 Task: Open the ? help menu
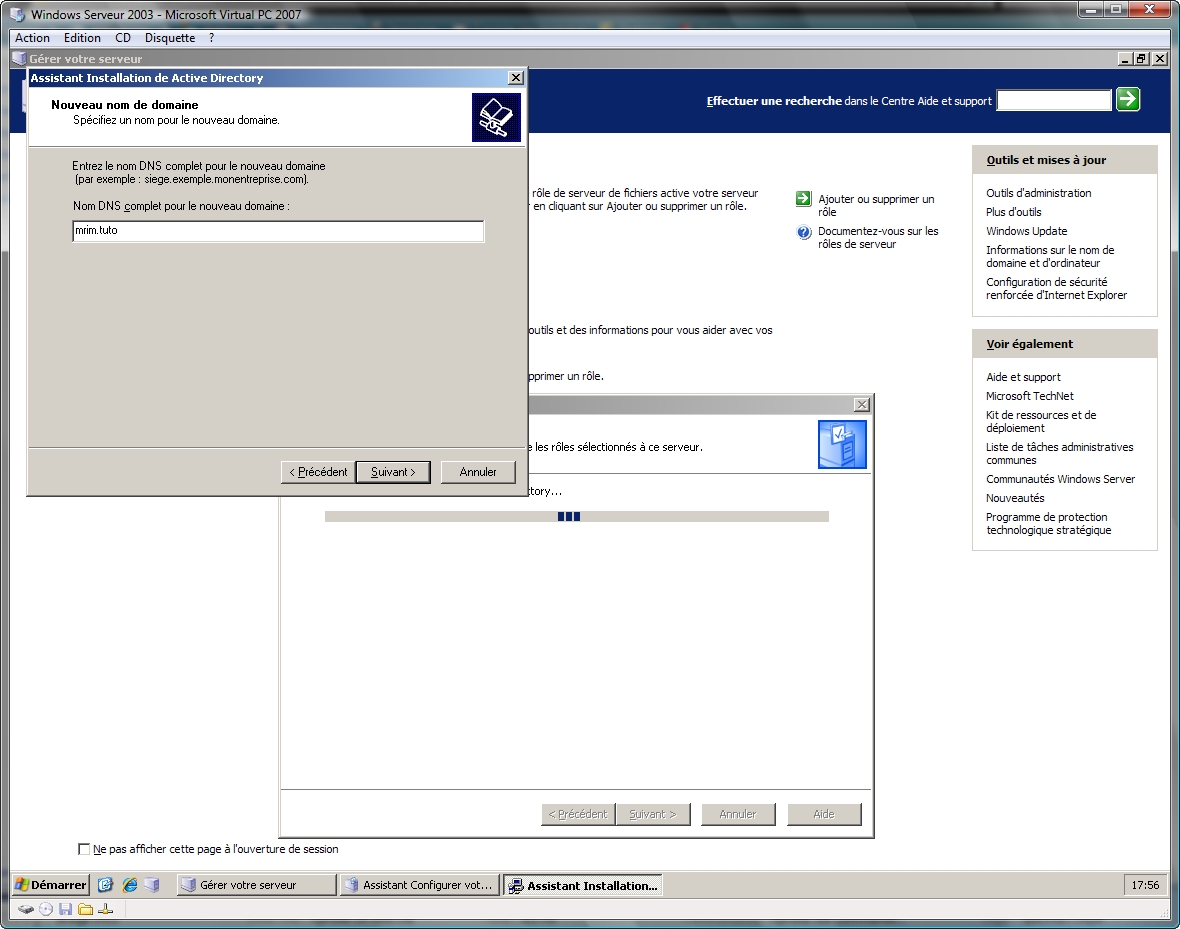point(211,38)
